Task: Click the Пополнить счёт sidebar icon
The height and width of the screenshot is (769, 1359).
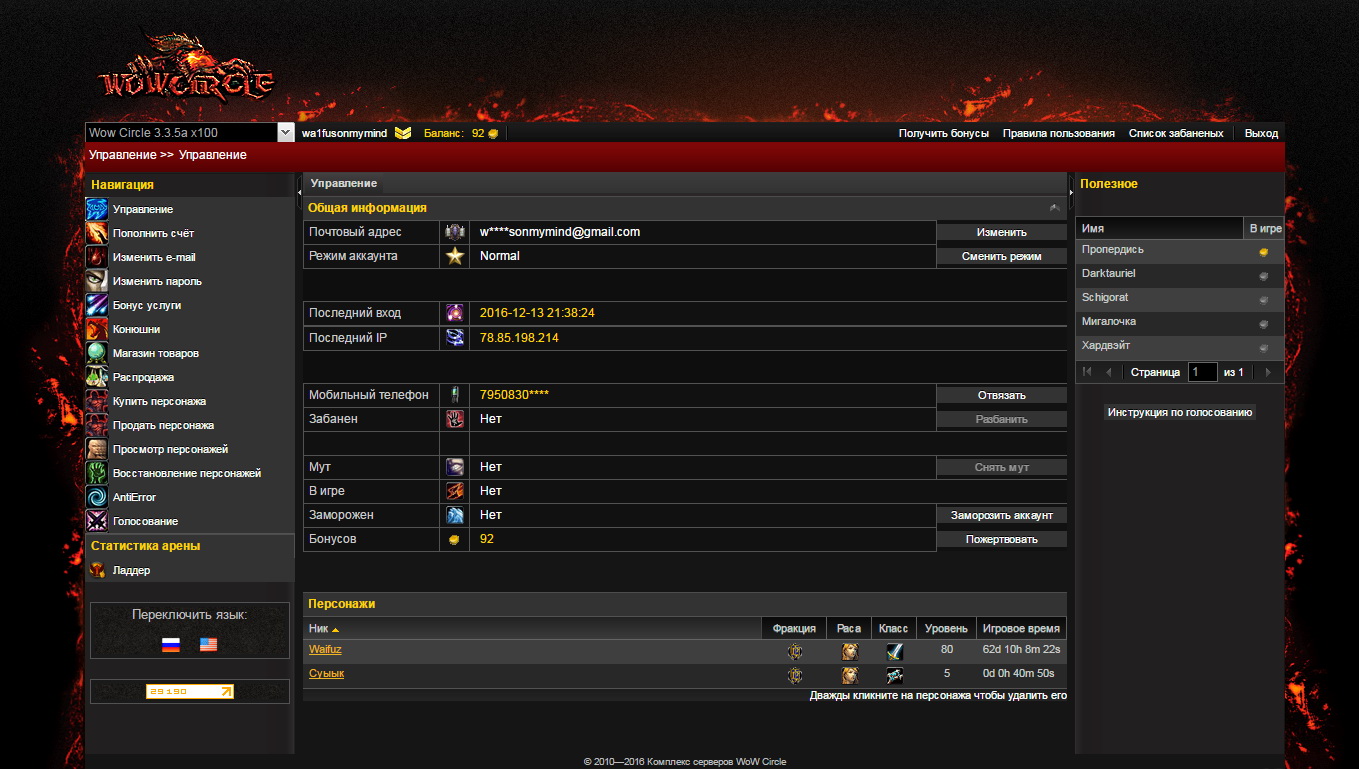Action: [97, 233]
